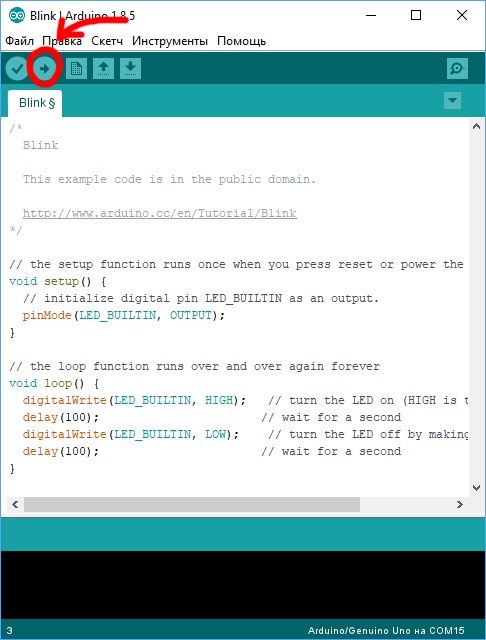Image resolution: width=486 pixels, height=640 pixels.
Task: Click the Arduino logo in title bar
Action: point(17,16)
